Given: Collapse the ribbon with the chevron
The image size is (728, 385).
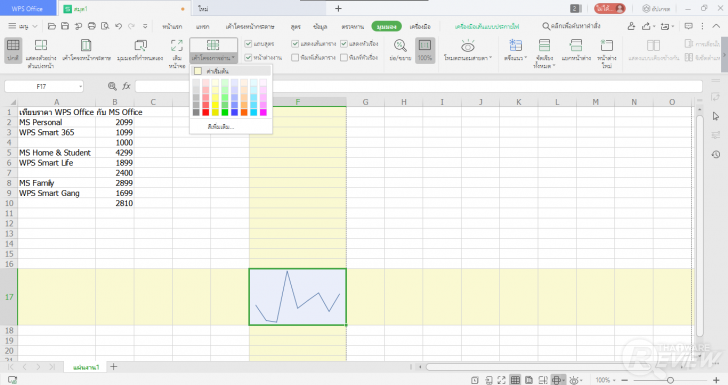Looking at the screenshot, I should pos(716,26).
